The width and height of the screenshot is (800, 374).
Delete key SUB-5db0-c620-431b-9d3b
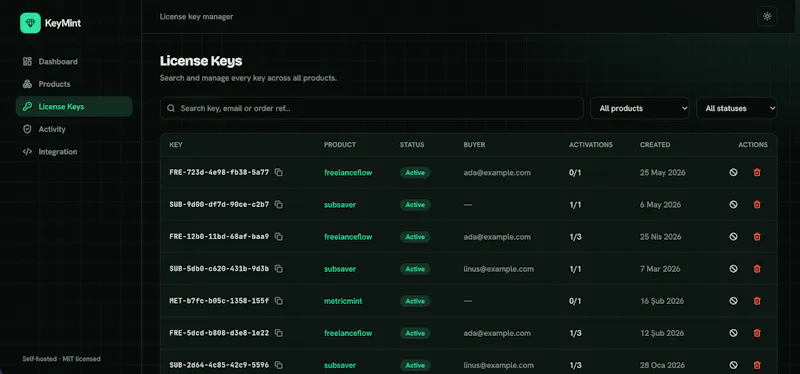(757, 269)
